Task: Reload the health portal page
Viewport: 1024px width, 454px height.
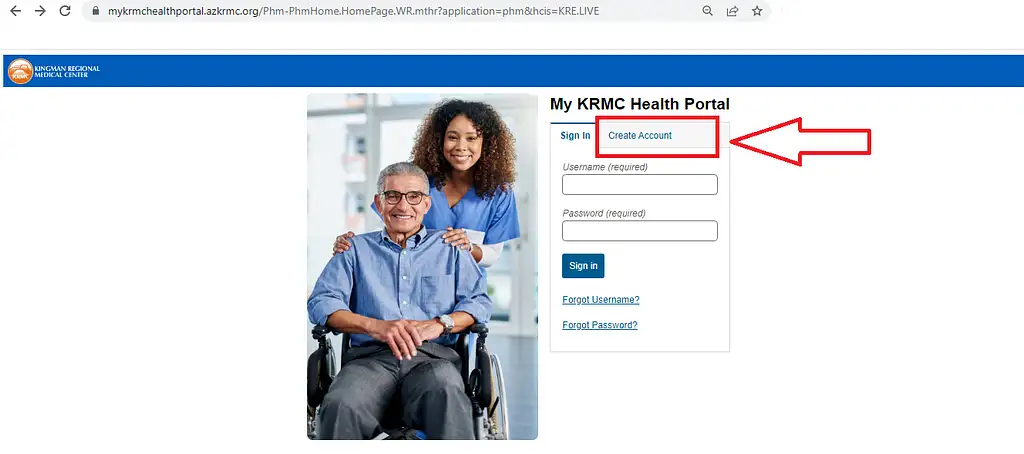Action: (65, 11)
